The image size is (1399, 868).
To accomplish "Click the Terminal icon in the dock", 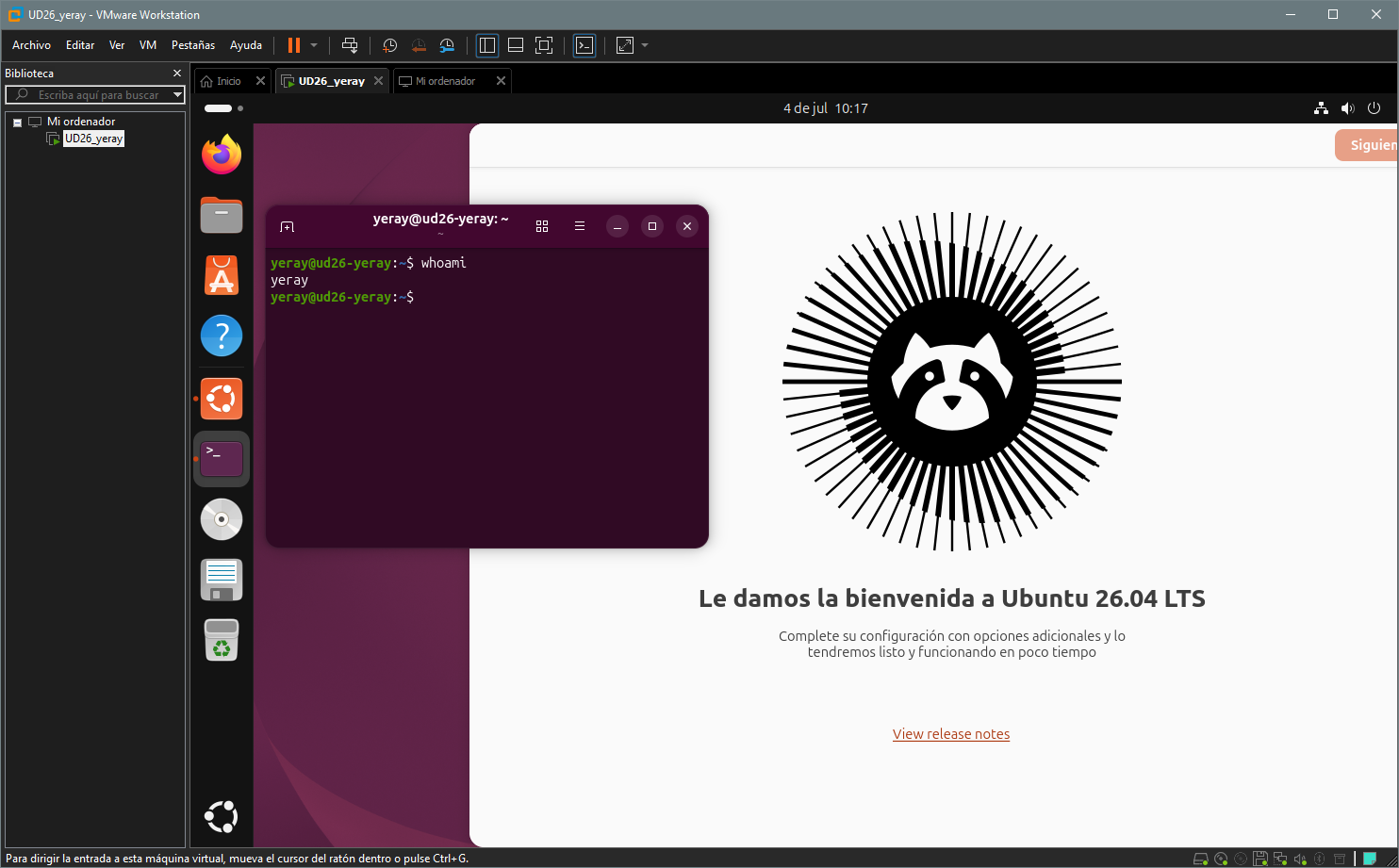I will pyautogui.click(x=222, y=459).
